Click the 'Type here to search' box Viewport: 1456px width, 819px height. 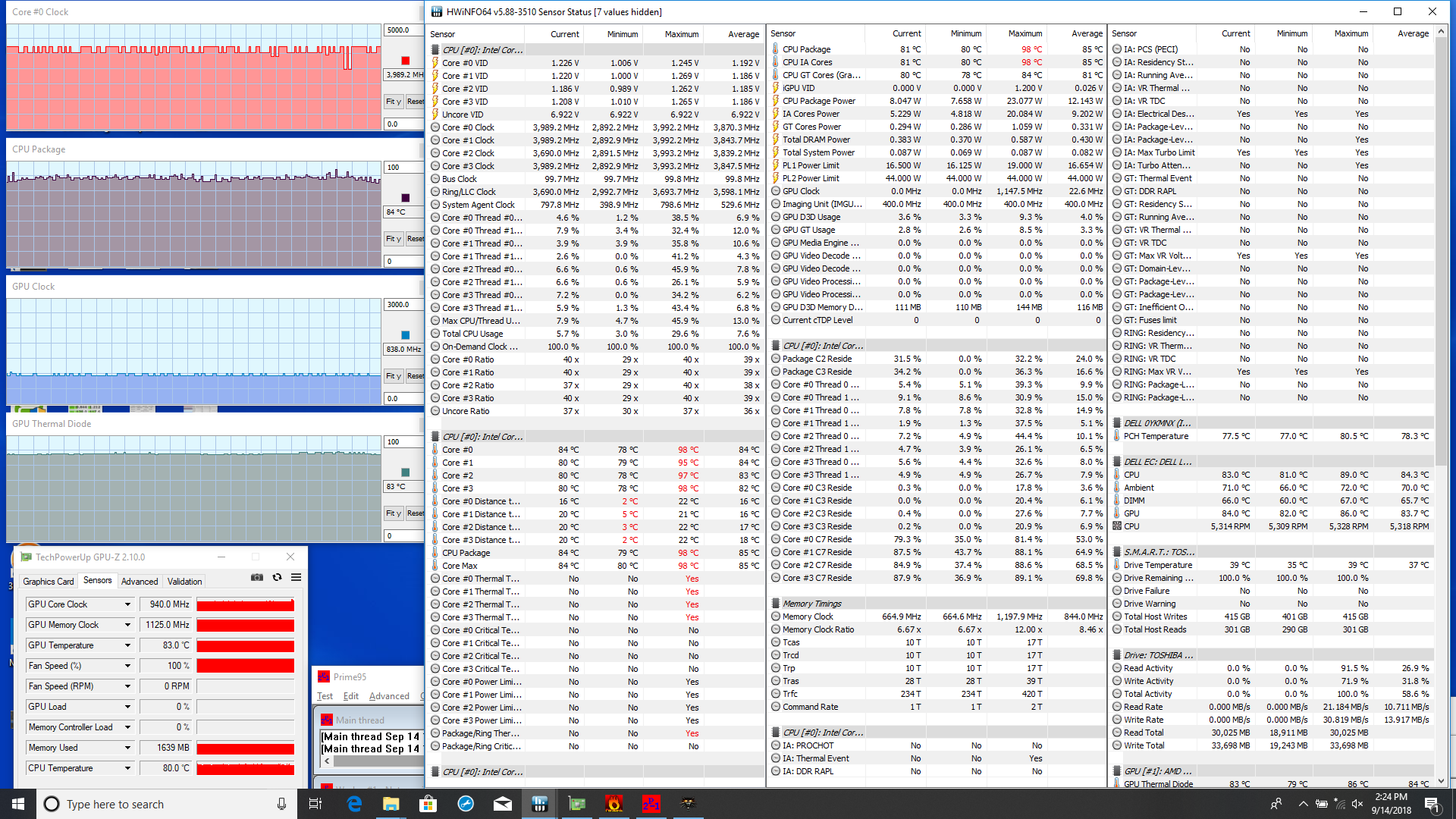coord(167,804)
